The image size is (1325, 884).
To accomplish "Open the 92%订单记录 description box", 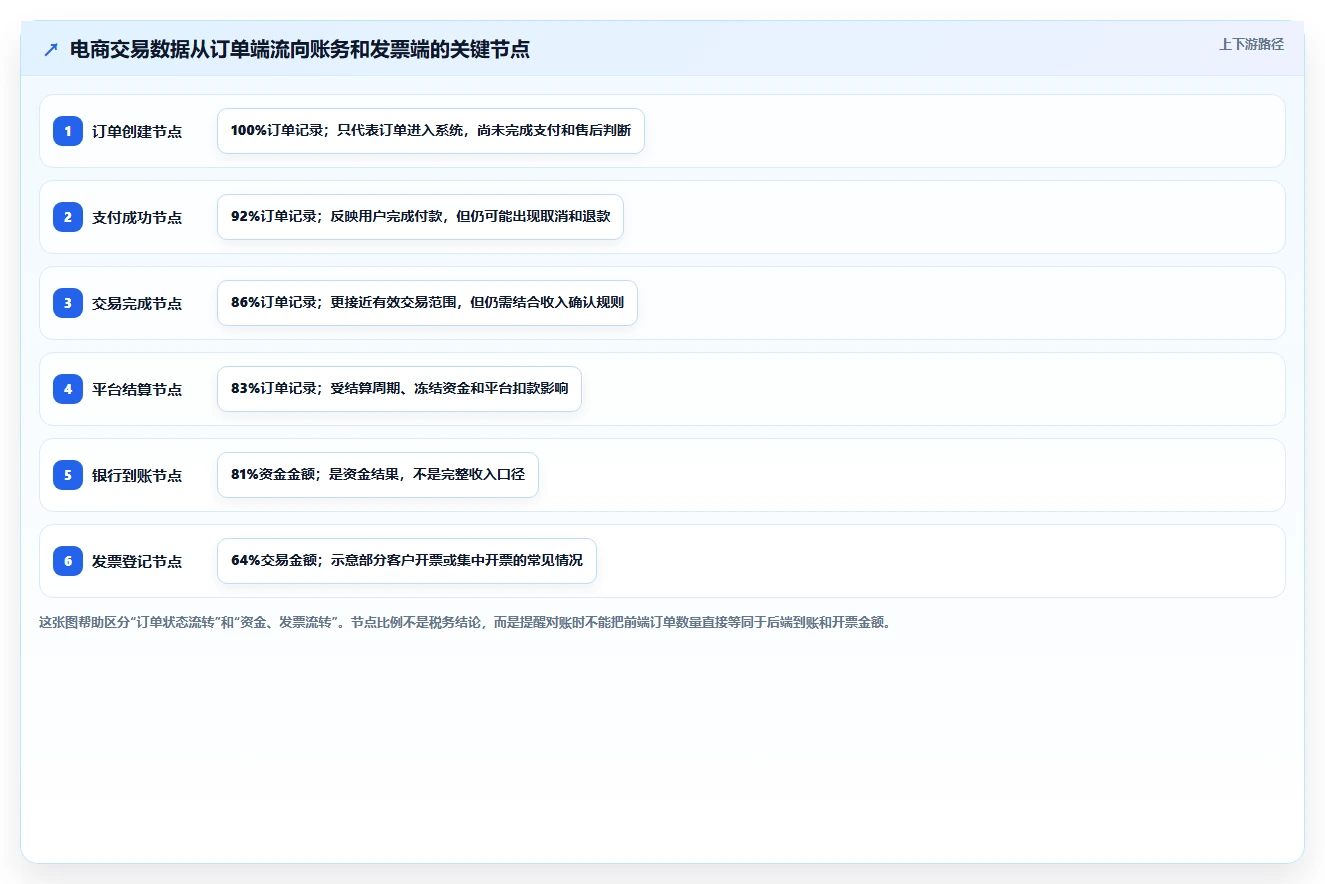I will pyautogui.click(x=420, y=217).
